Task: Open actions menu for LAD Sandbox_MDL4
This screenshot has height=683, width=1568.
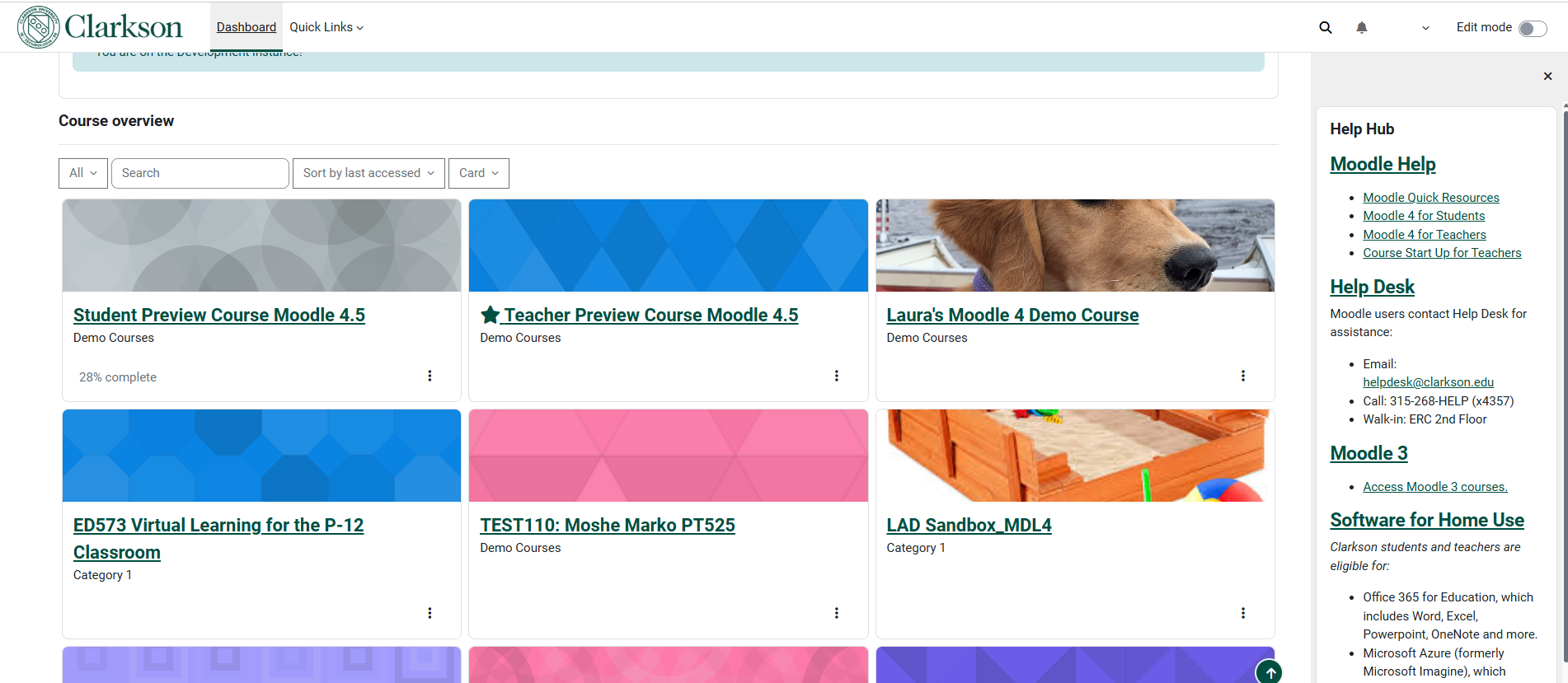Action: pyautogui.click(x=1243, y=613)
